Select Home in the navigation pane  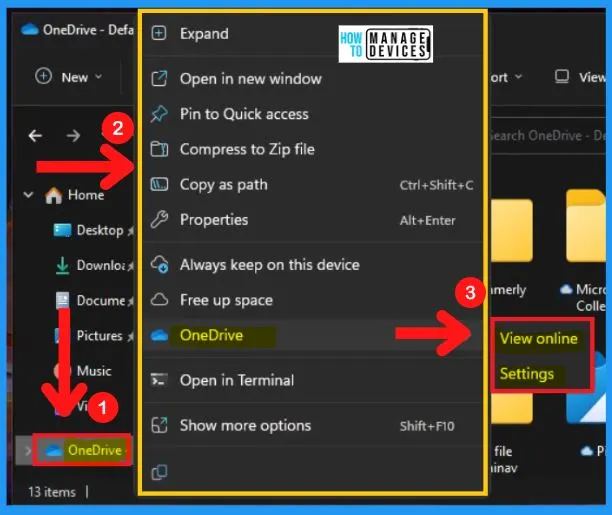[x=86, y=195]
